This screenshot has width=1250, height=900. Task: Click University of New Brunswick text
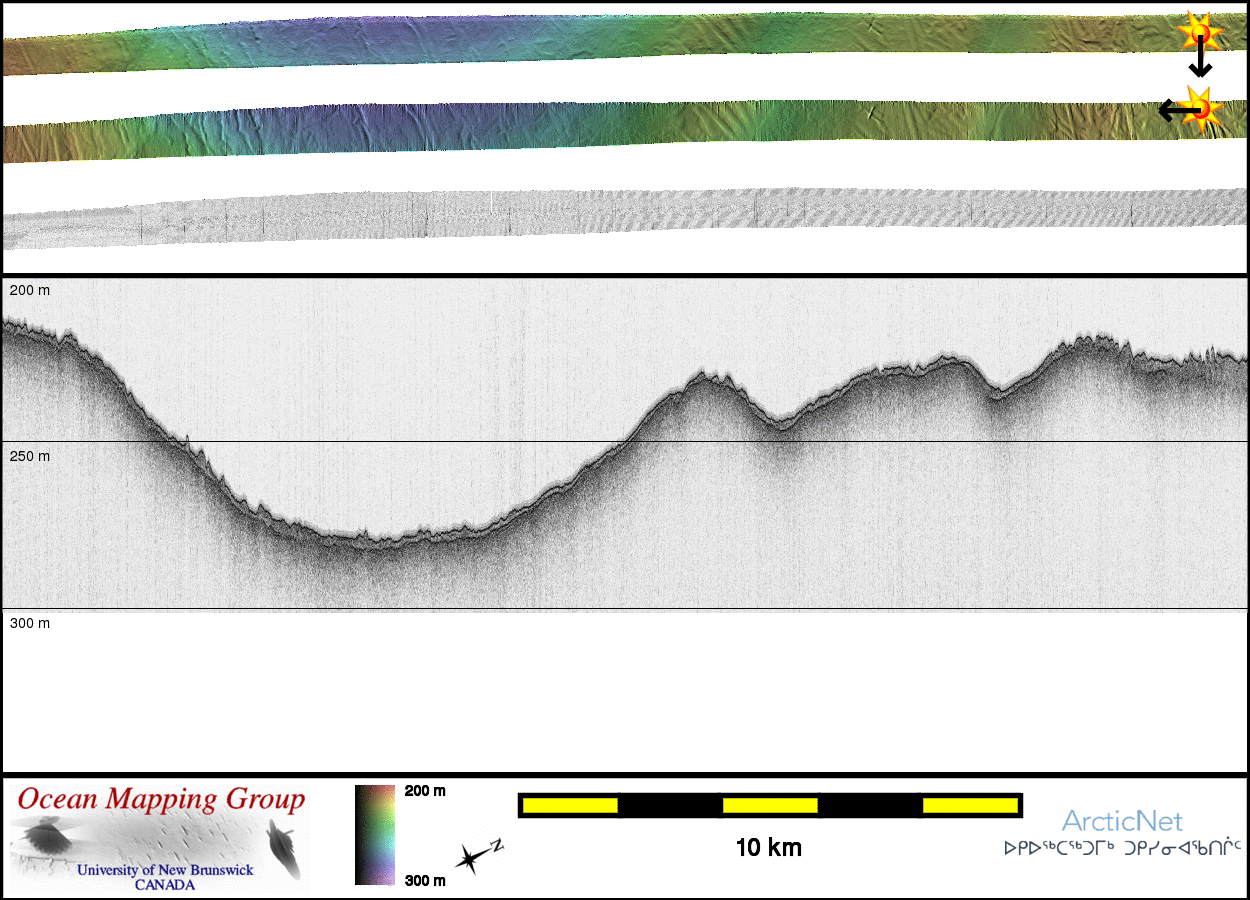tap(165, 870)
